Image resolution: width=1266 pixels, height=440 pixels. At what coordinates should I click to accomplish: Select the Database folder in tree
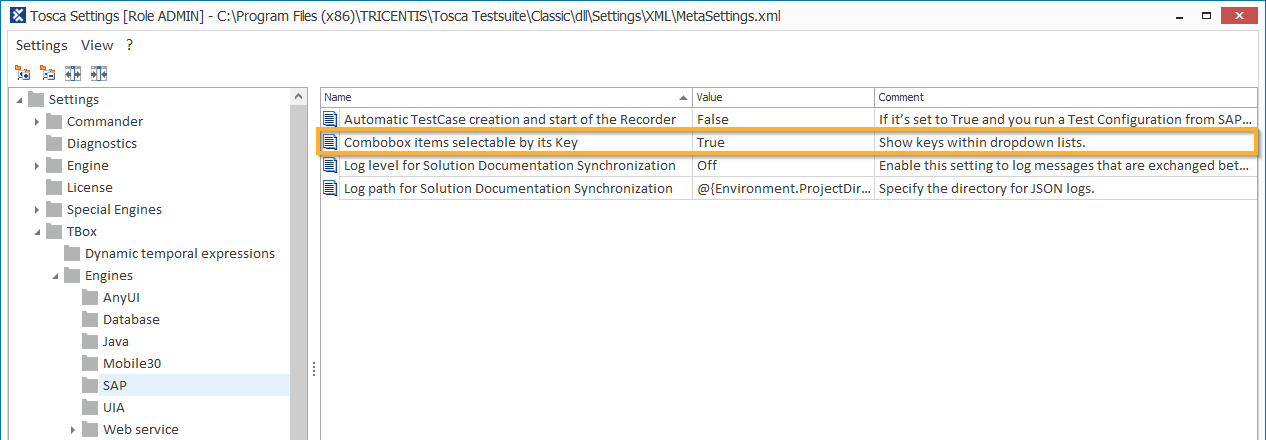click(130, 320)
